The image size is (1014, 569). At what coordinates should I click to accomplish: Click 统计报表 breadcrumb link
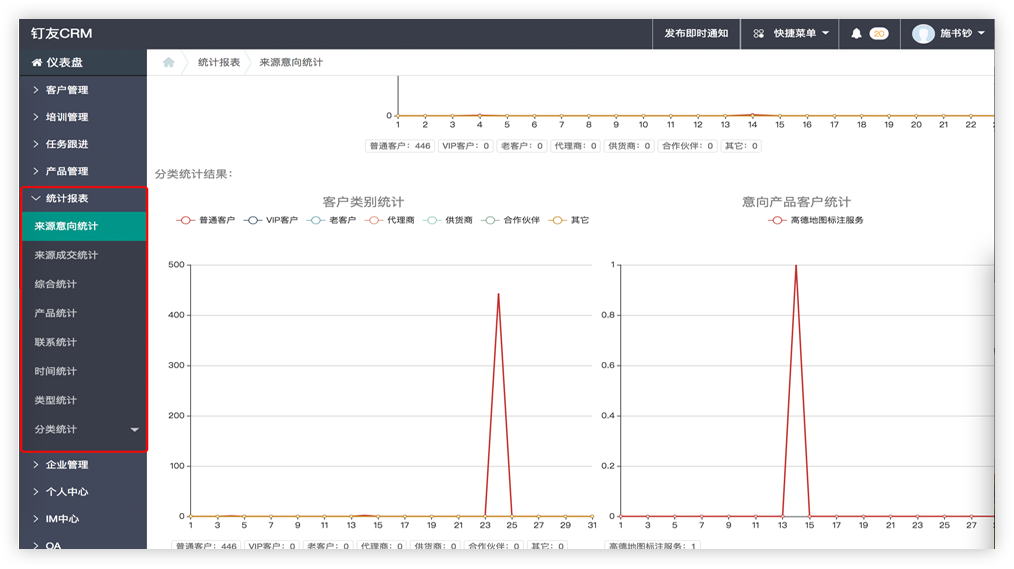[x=219, y=62]
